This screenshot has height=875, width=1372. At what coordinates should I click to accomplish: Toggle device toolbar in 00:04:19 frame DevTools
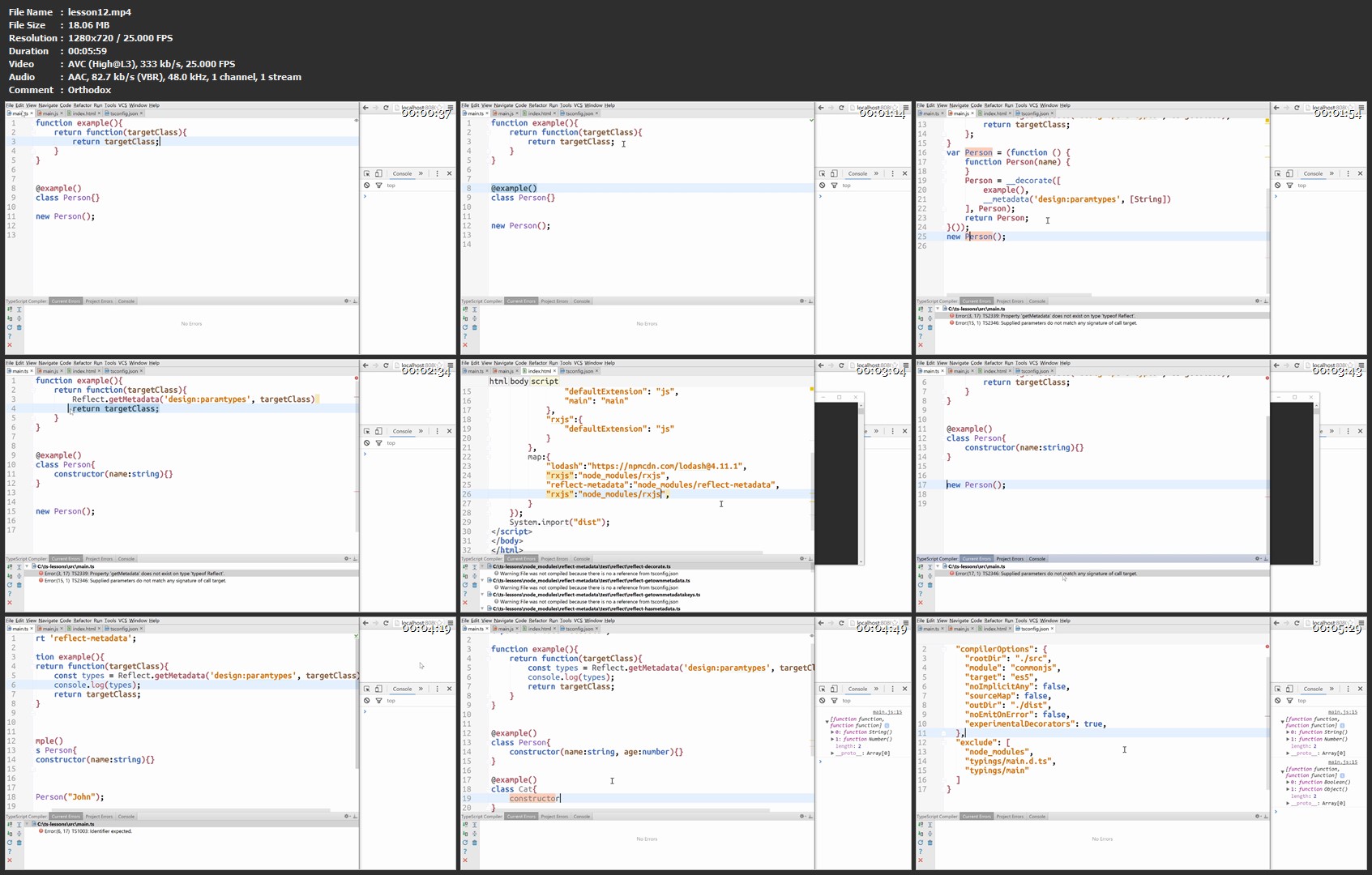click(378, 689)
